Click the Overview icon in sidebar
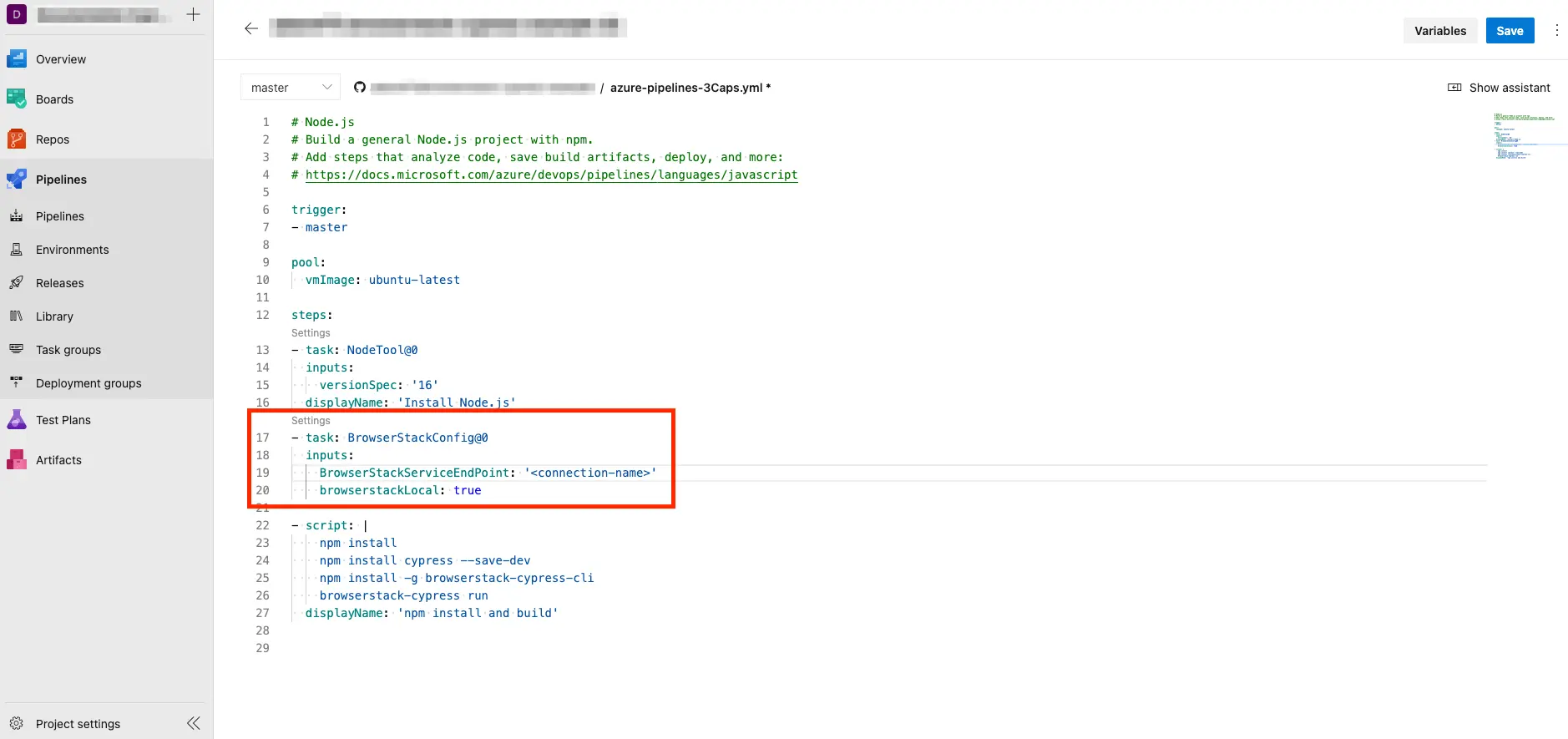 (17, 59)
